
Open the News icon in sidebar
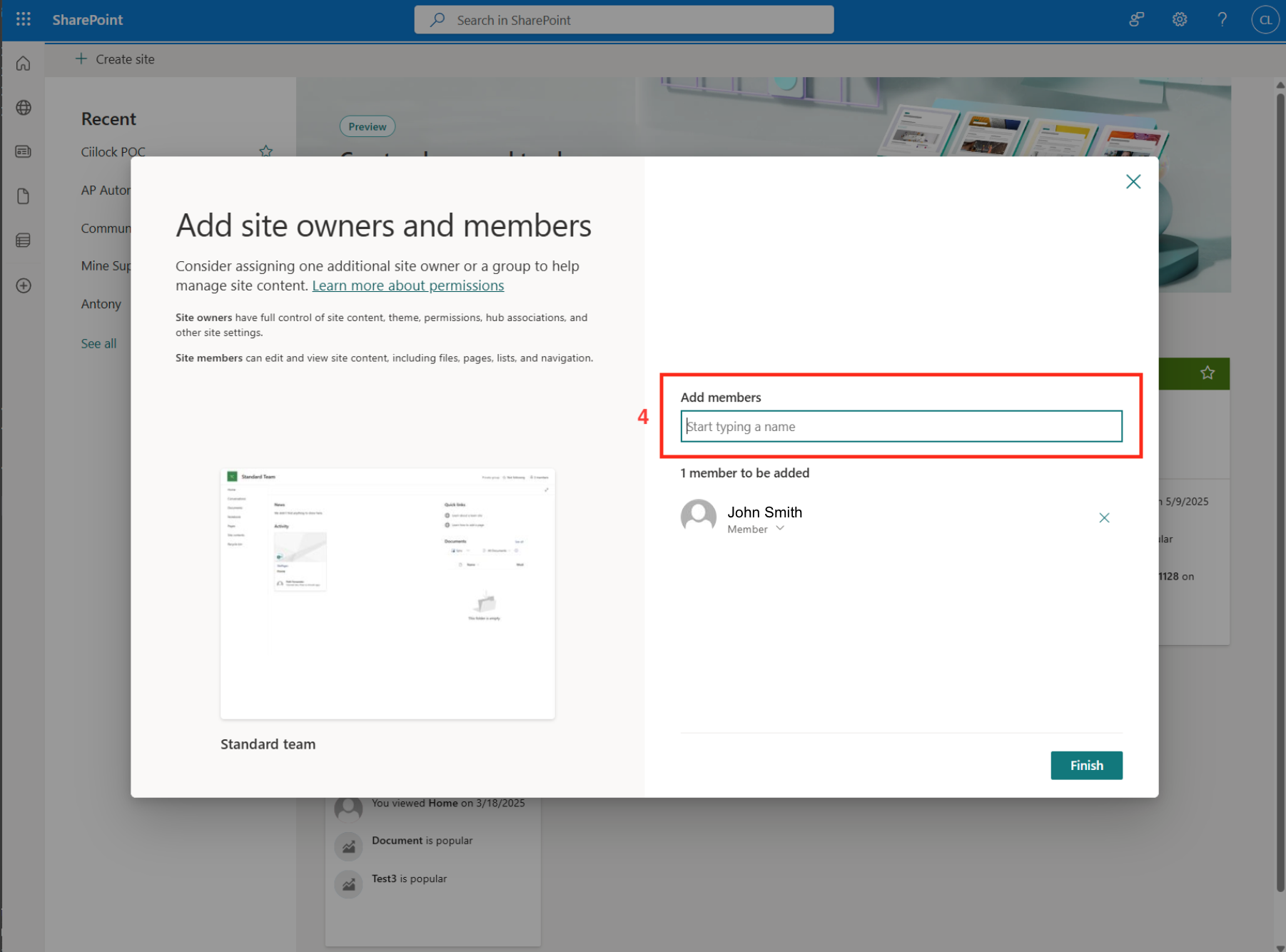tap(24, 152)
